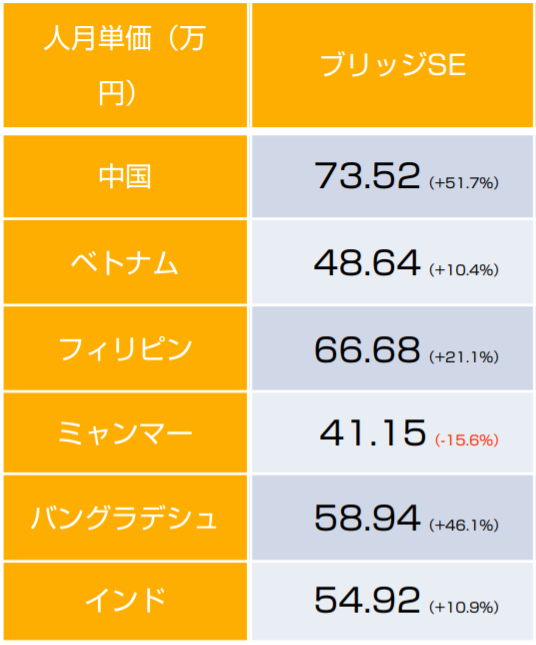Click the ブリッジSE column header
This screenshot has width=536, height=645.
392,65
